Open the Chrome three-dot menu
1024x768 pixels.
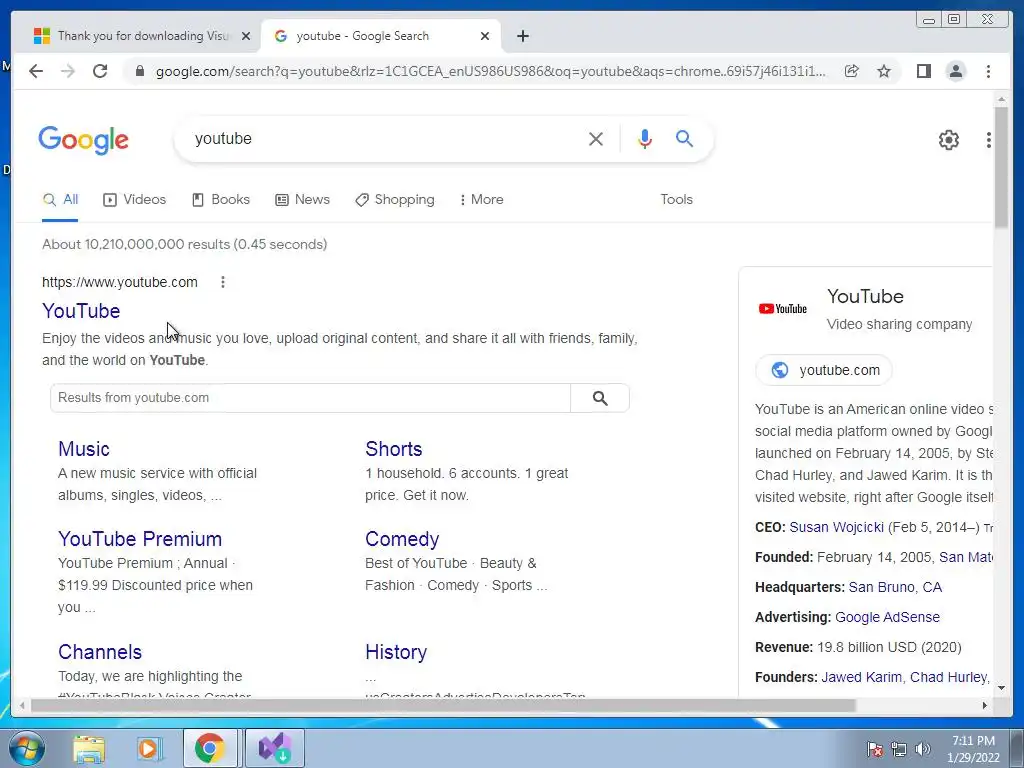coord(989,71)
